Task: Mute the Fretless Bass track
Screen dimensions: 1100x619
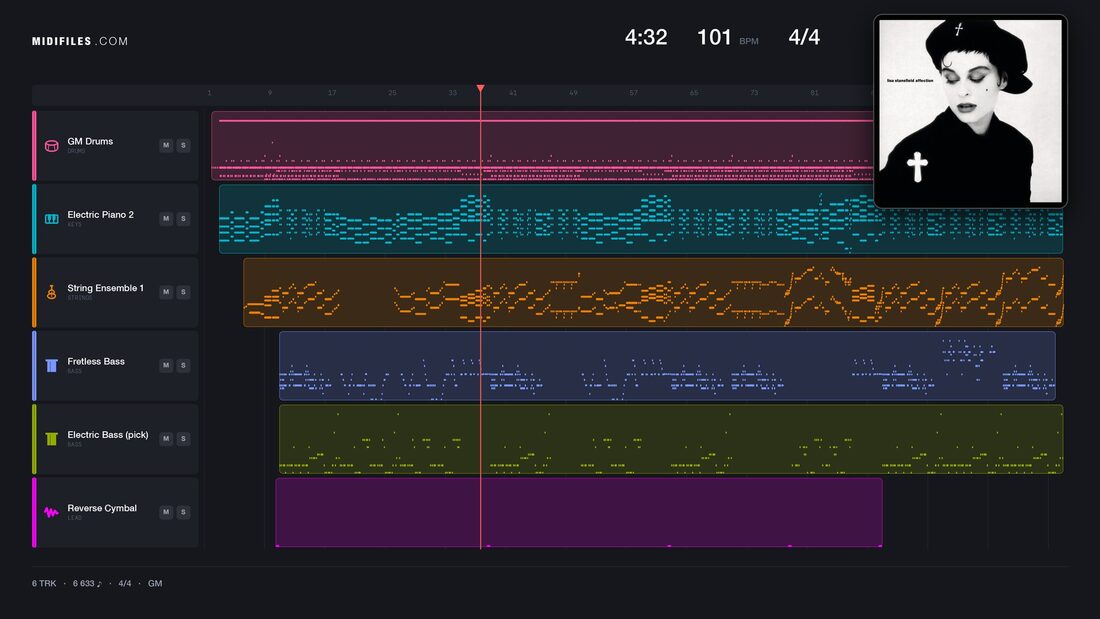Action: (166, 366)
